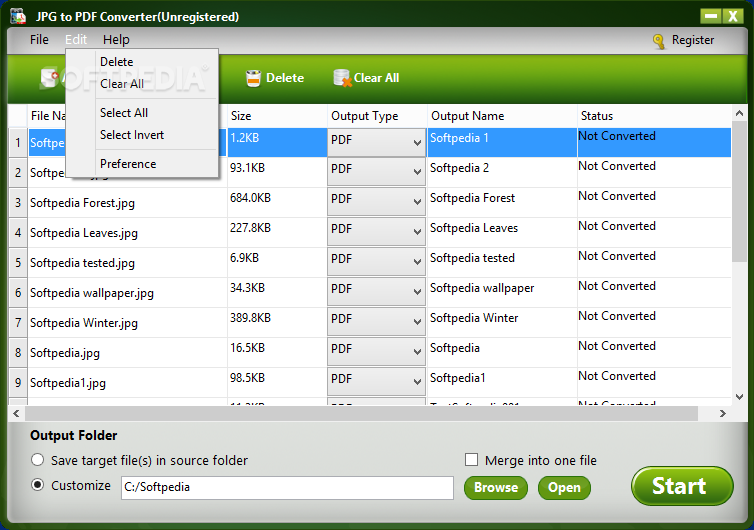This screenshot has height=530, width=754.
Task: Open Output Type dropdown in row 8
Action: 376,351
